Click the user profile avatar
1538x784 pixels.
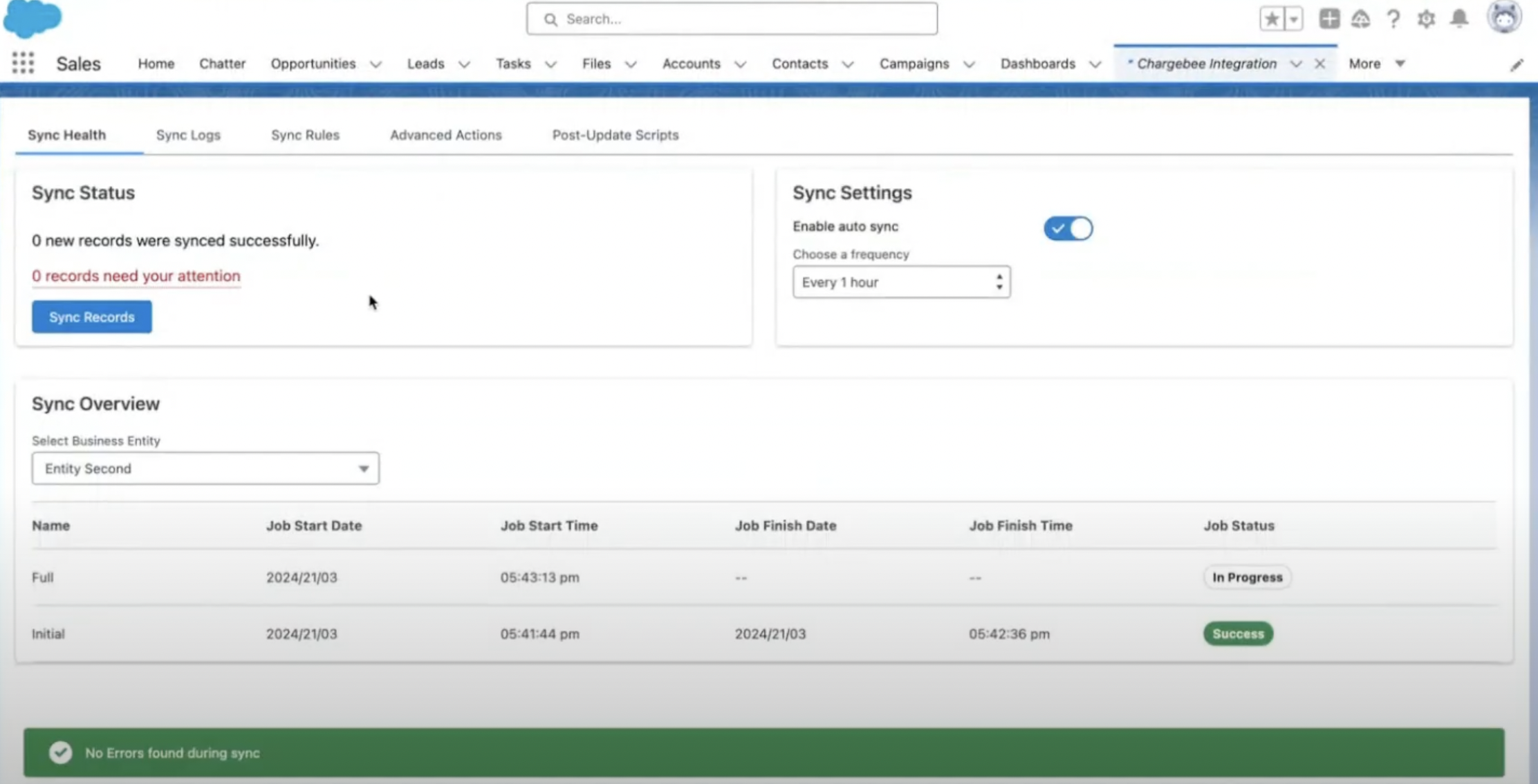coord(1504,17)
